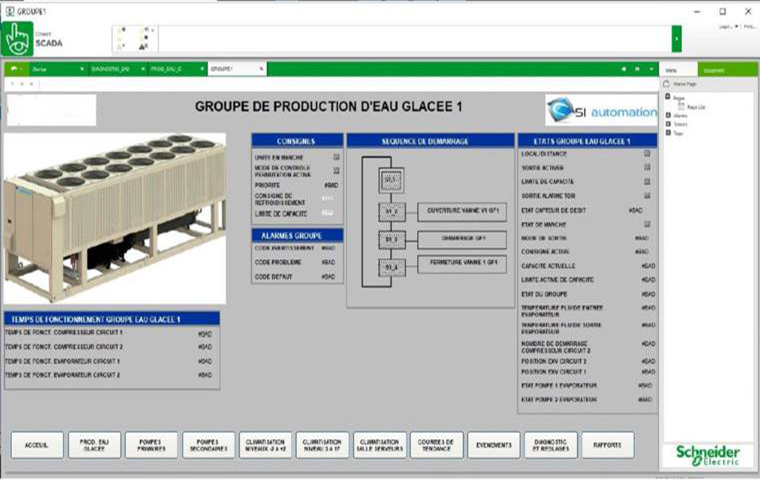
Task: Expand the Tags node in the tree
Action: click(x=668, y=132)
